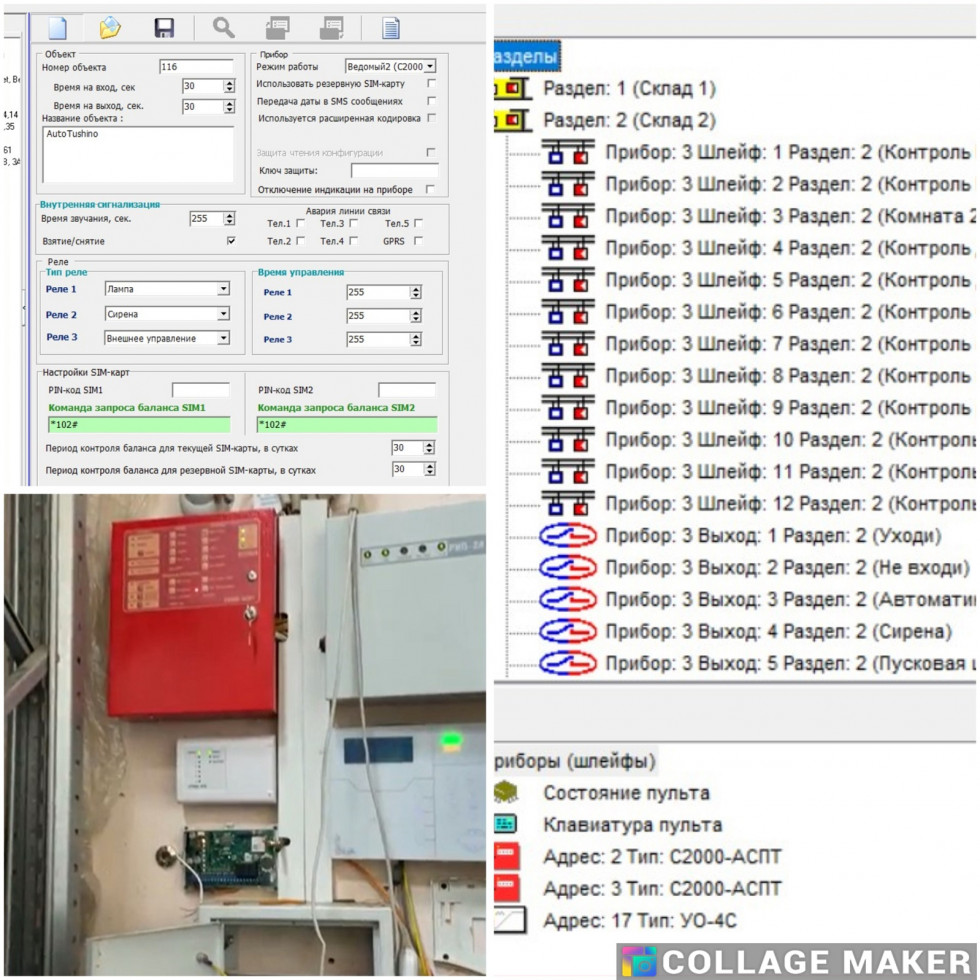980x980 pixels.
Task: Toggle the GPRS checkbox
Action: point(418,241)
